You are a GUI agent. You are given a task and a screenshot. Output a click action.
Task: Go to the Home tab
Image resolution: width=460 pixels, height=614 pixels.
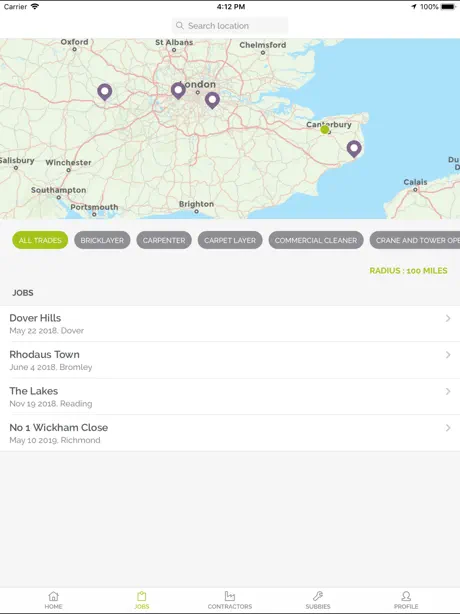(x=53, y=600)
